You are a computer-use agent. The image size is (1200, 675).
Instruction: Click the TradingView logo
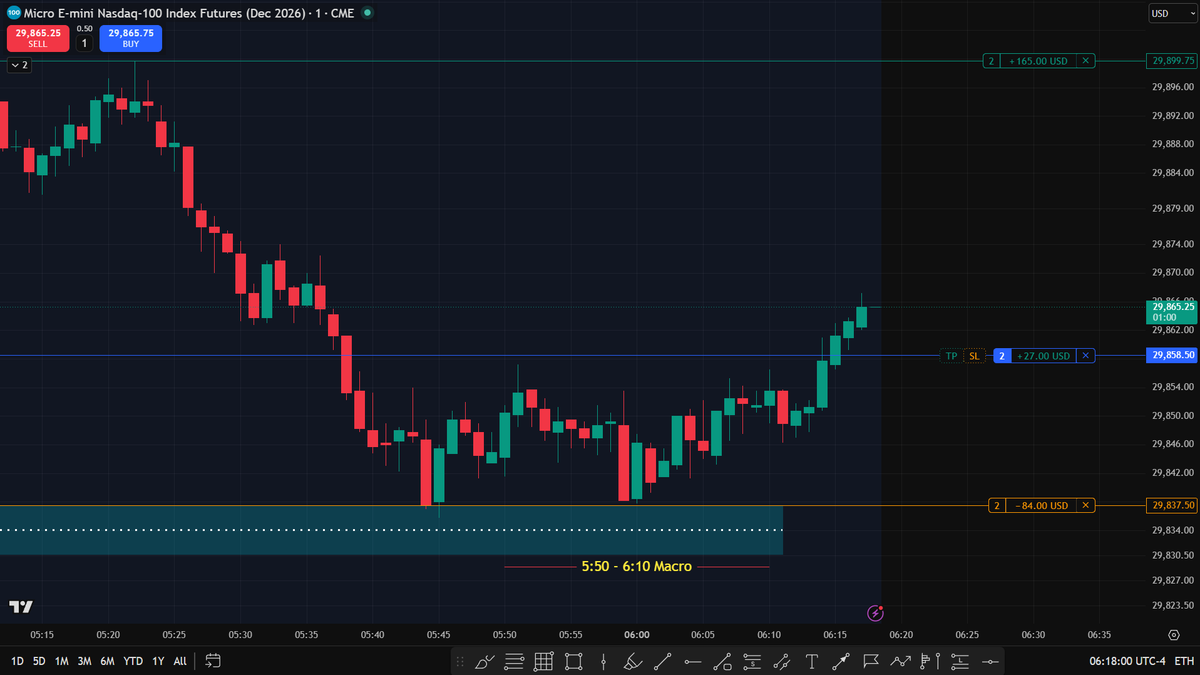tap(20, 607)
